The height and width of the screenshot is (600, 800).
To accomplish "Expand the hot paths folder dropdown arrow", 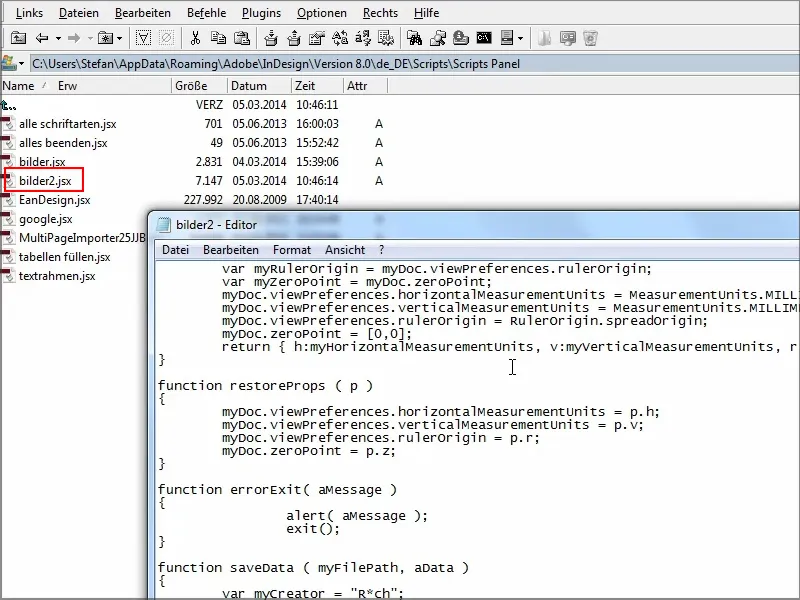I will pyautogui.click(x=119, y=38).
